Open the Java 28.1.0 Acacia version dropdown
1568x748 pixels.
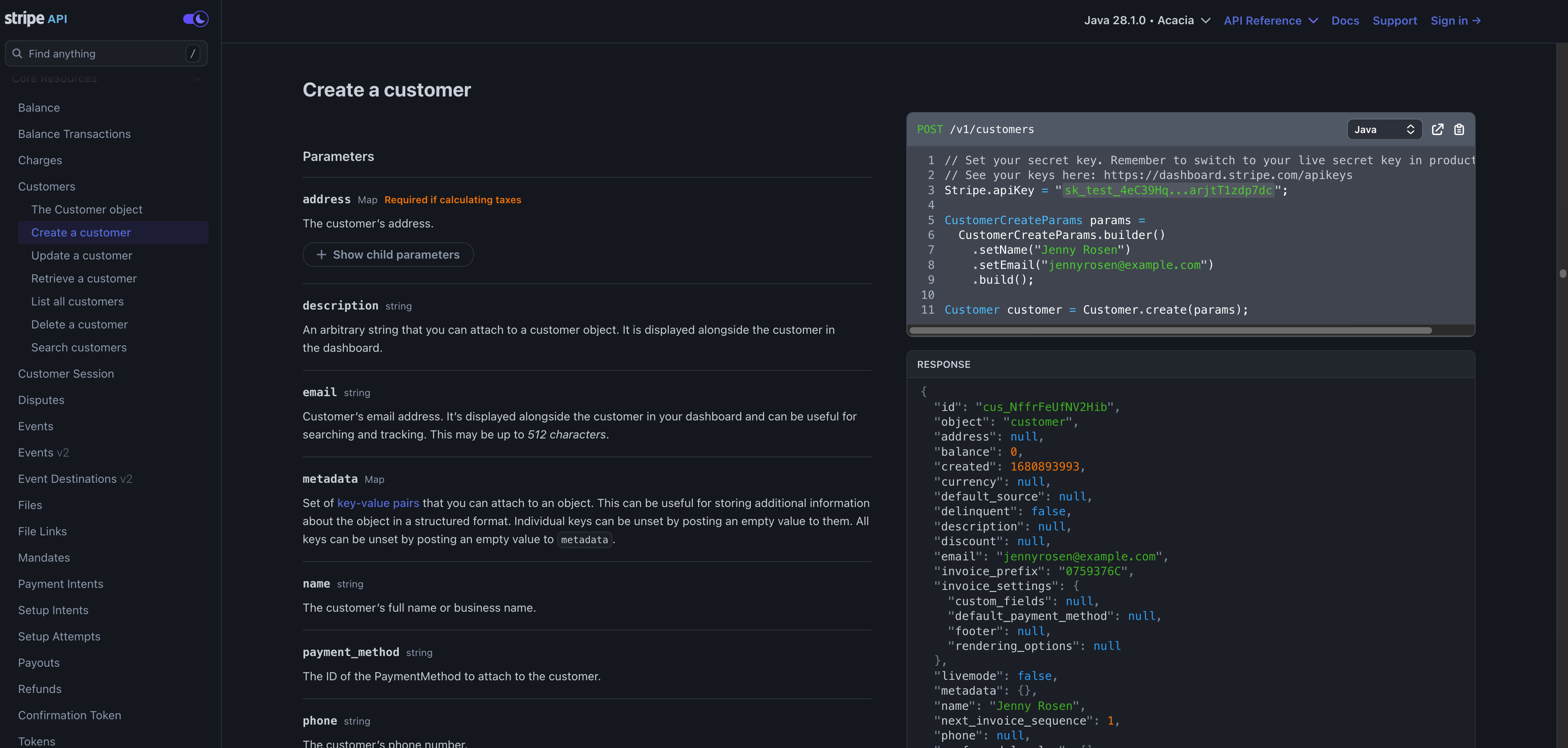1147,20
